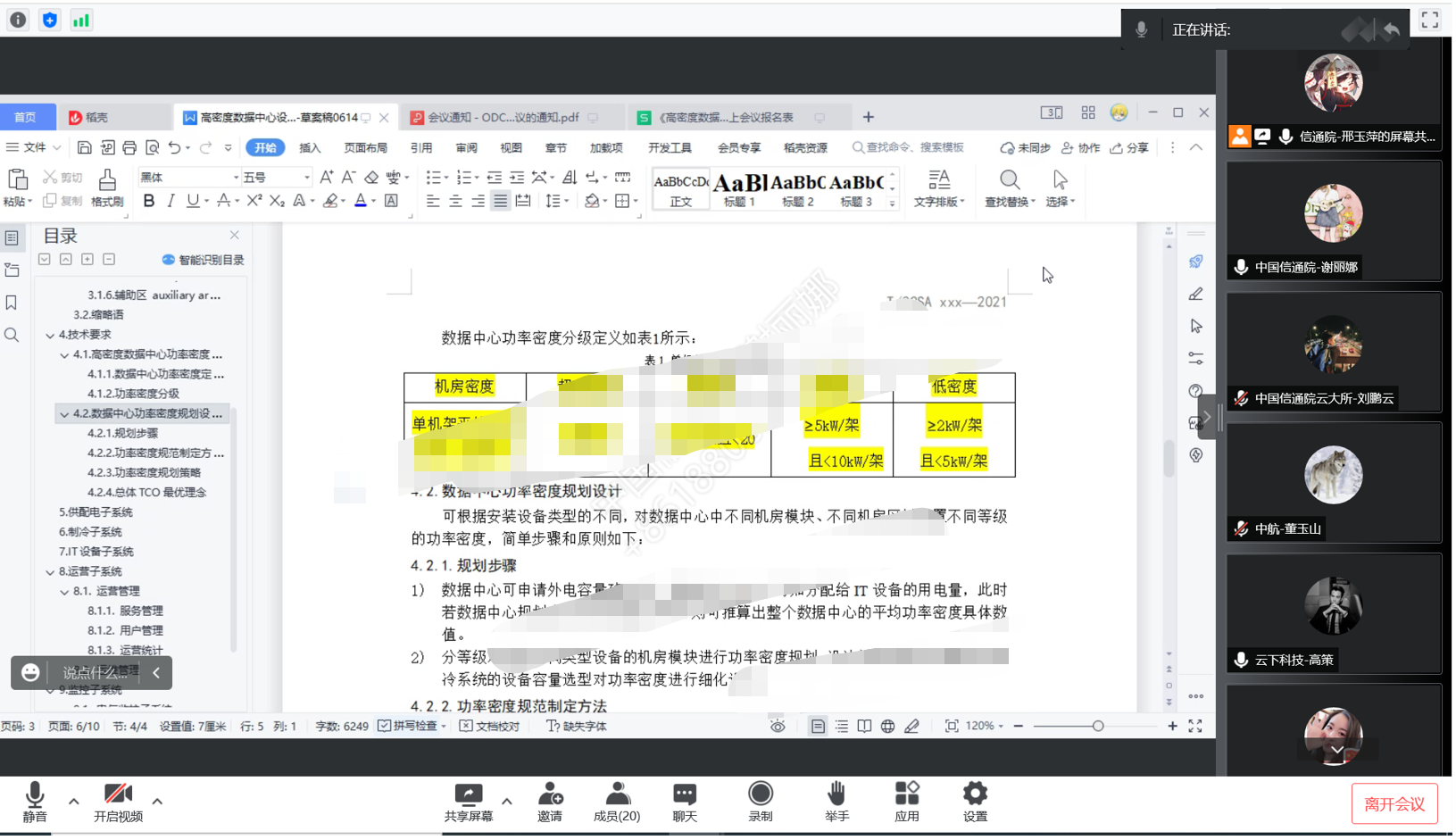Click the share screen icon
1456x840 pixels.
(x=468, y=794)
